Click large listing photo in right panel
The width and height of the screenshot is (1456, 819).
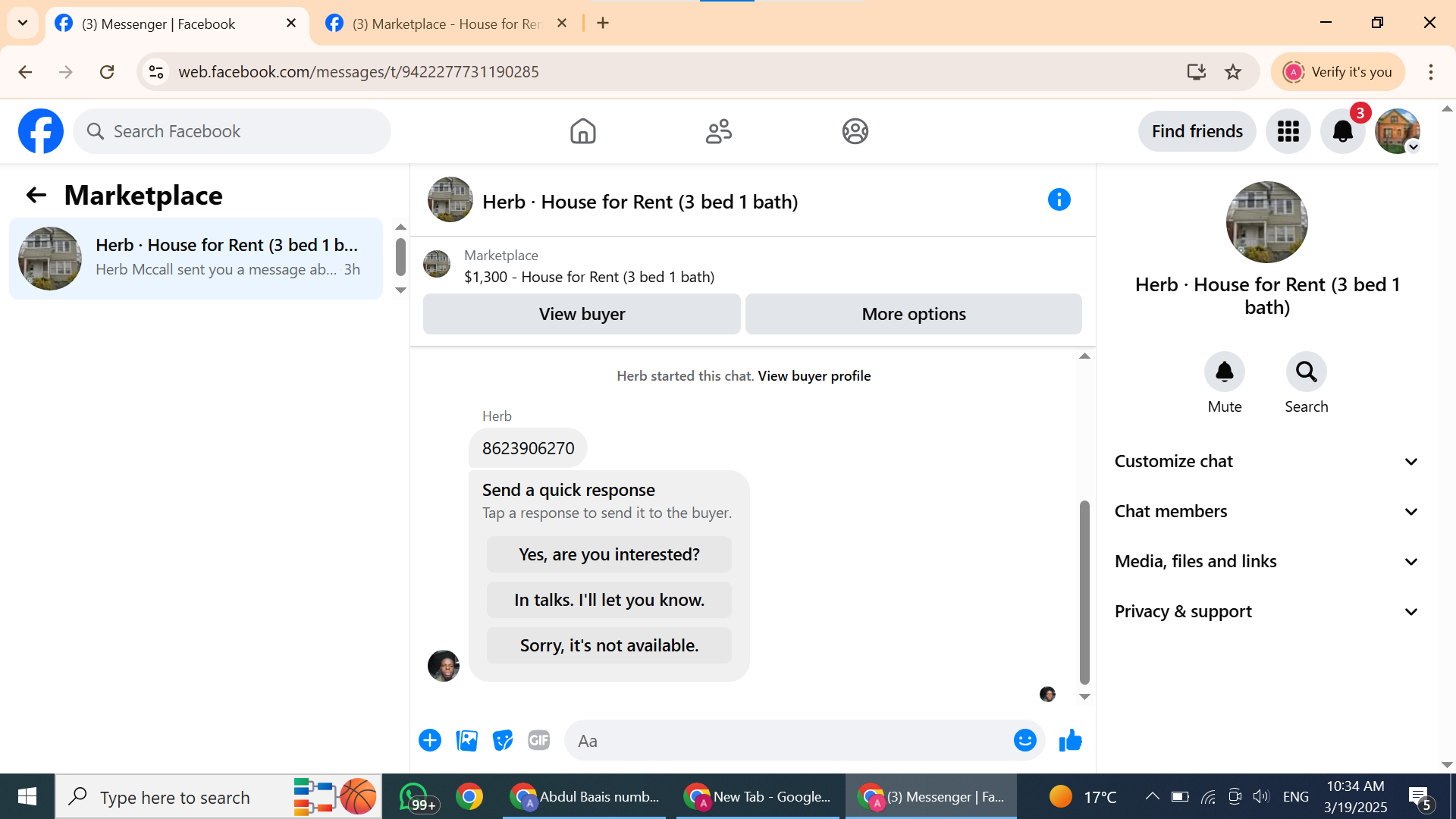(1266, 222)
